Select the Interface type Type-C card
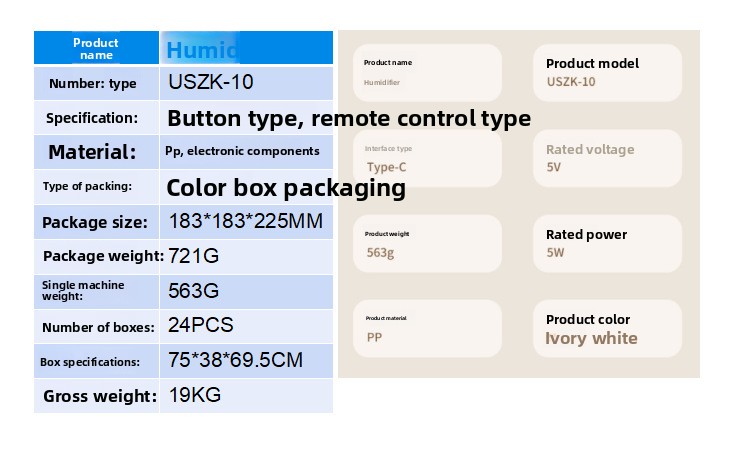 tap(427, 158)
